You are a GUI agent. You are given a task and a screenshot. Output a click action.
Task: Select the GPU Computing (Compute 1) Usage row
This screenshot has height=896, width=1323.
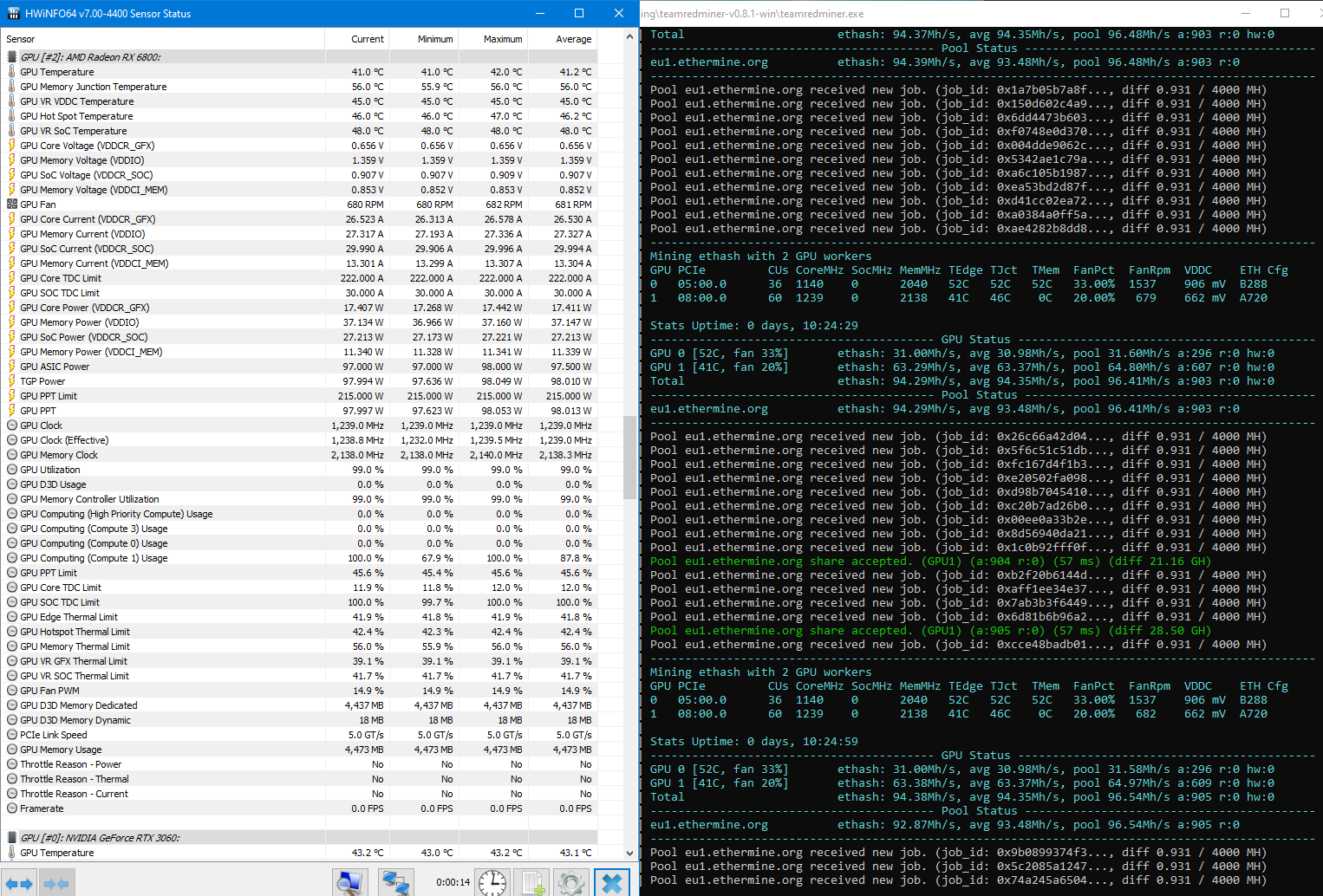point(299,558)
